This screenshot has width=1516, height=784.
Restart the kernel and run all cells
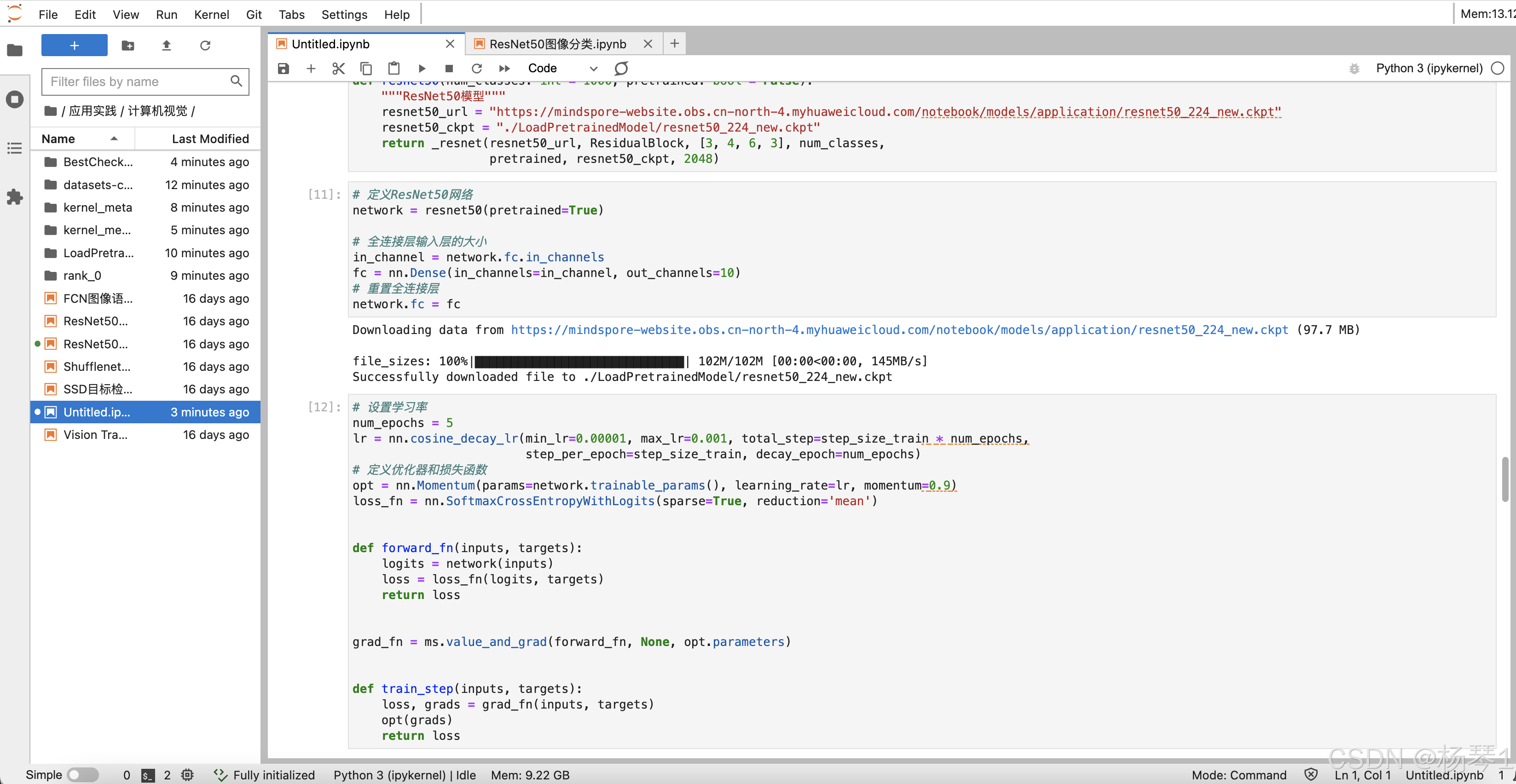(504, 68)
